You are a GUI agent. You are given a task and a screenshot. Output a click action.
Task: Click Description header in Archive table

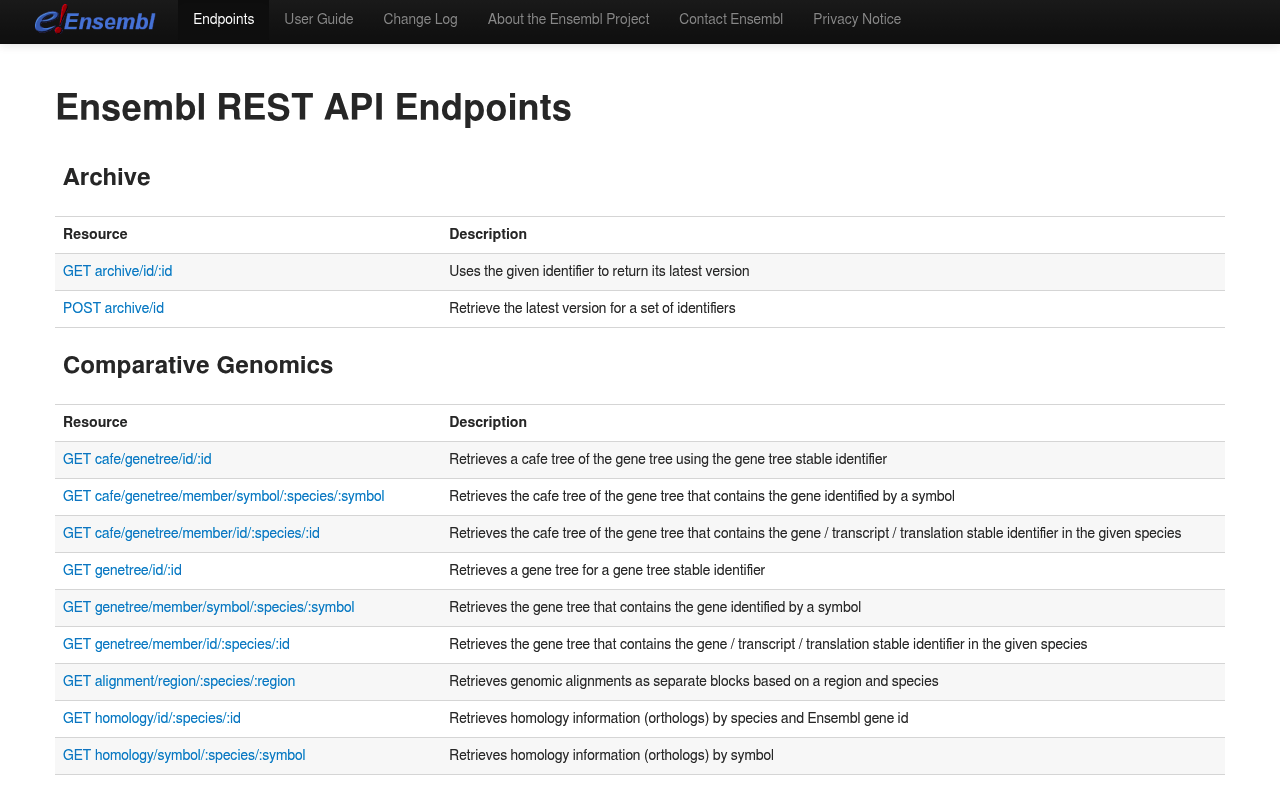click(x=488, y=234)
